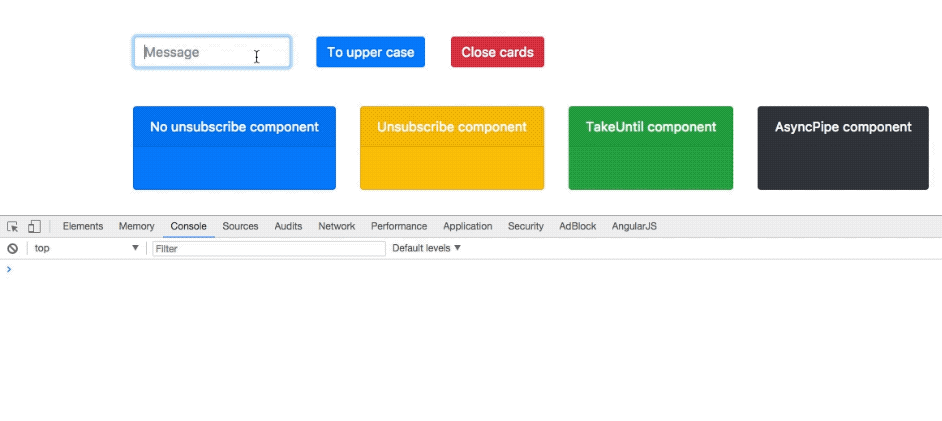Click the console prompt chevron
The height and width of the screenshot is (421, 942).
click(x=9, y=269)
